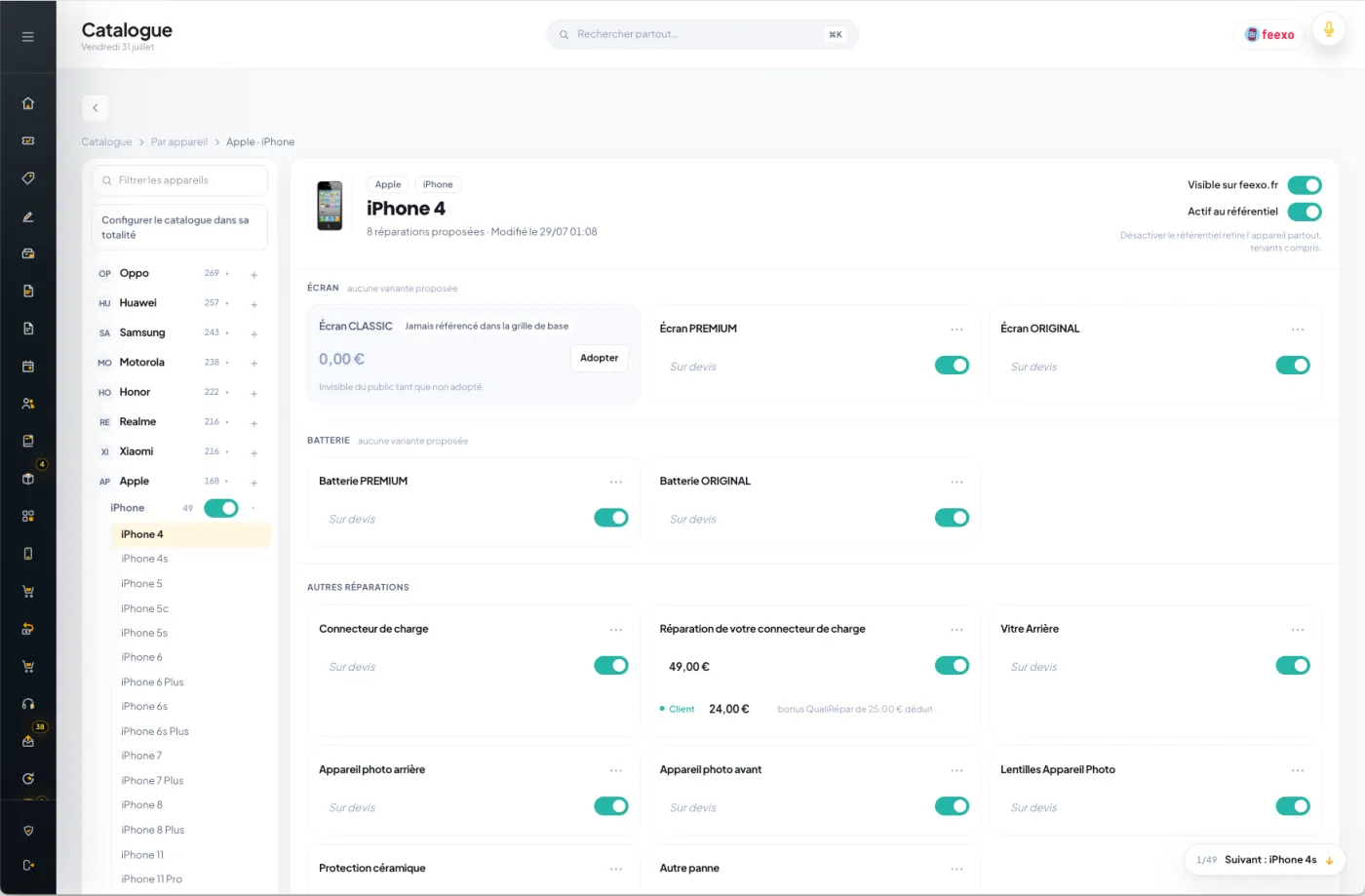Expand the Huawei brand with plus
1365x896 pixels.
point(253,304)
